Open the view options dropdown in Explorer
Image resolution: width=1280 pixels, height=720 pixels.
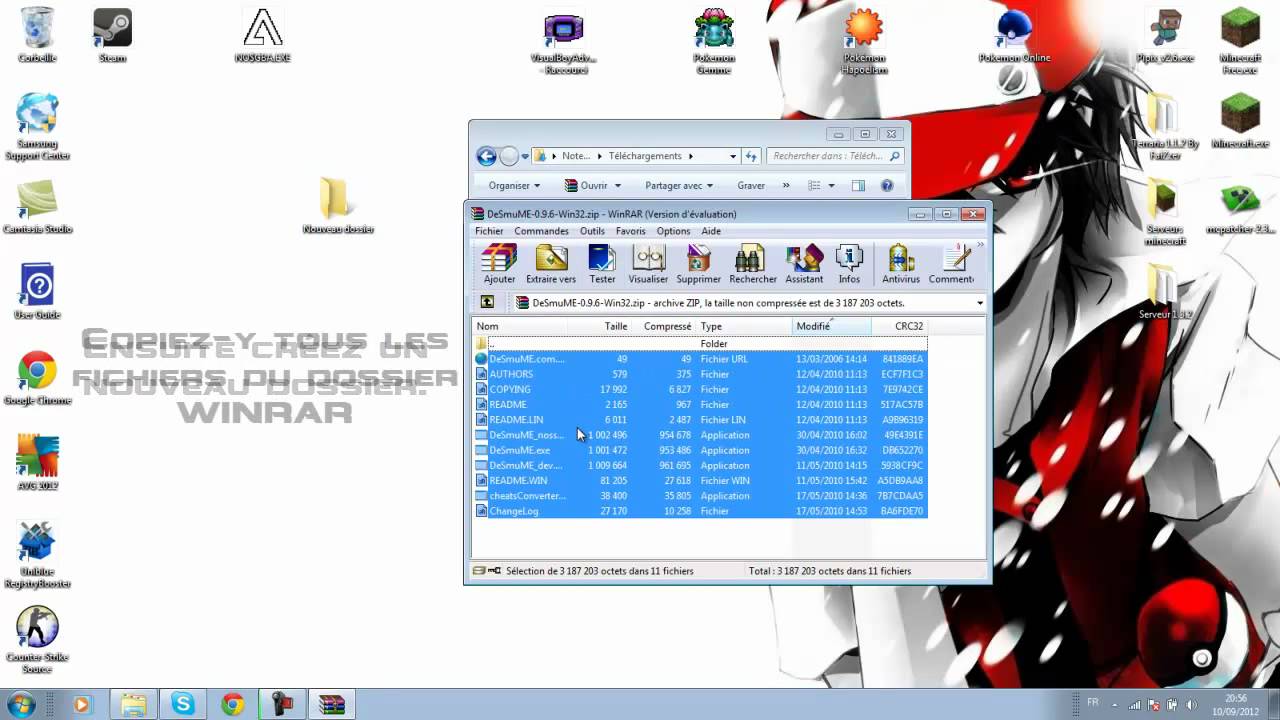click(831, 186)
